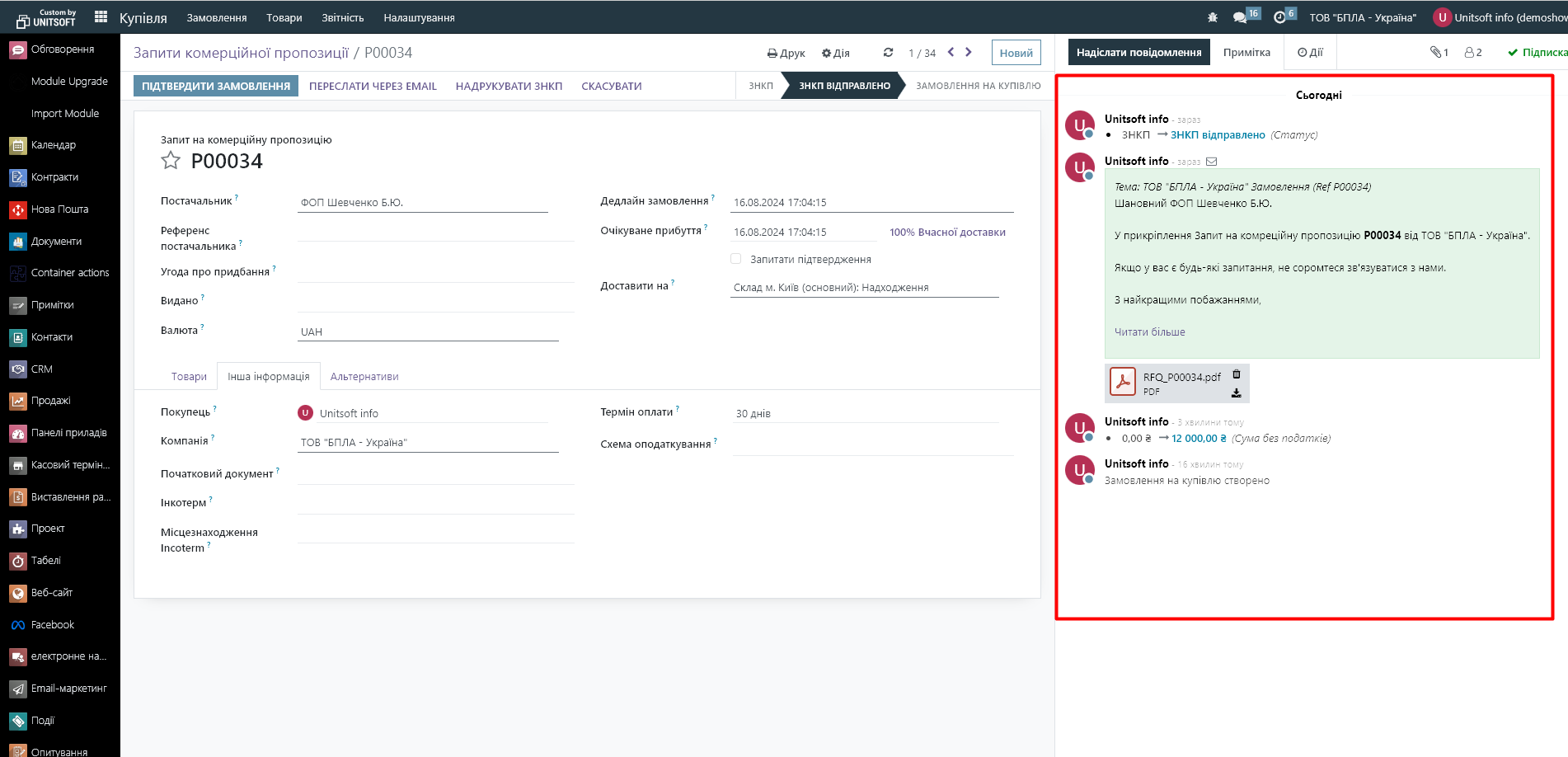Open the Дія actions dropdown
1568x757 pixels.
(835, 54)
